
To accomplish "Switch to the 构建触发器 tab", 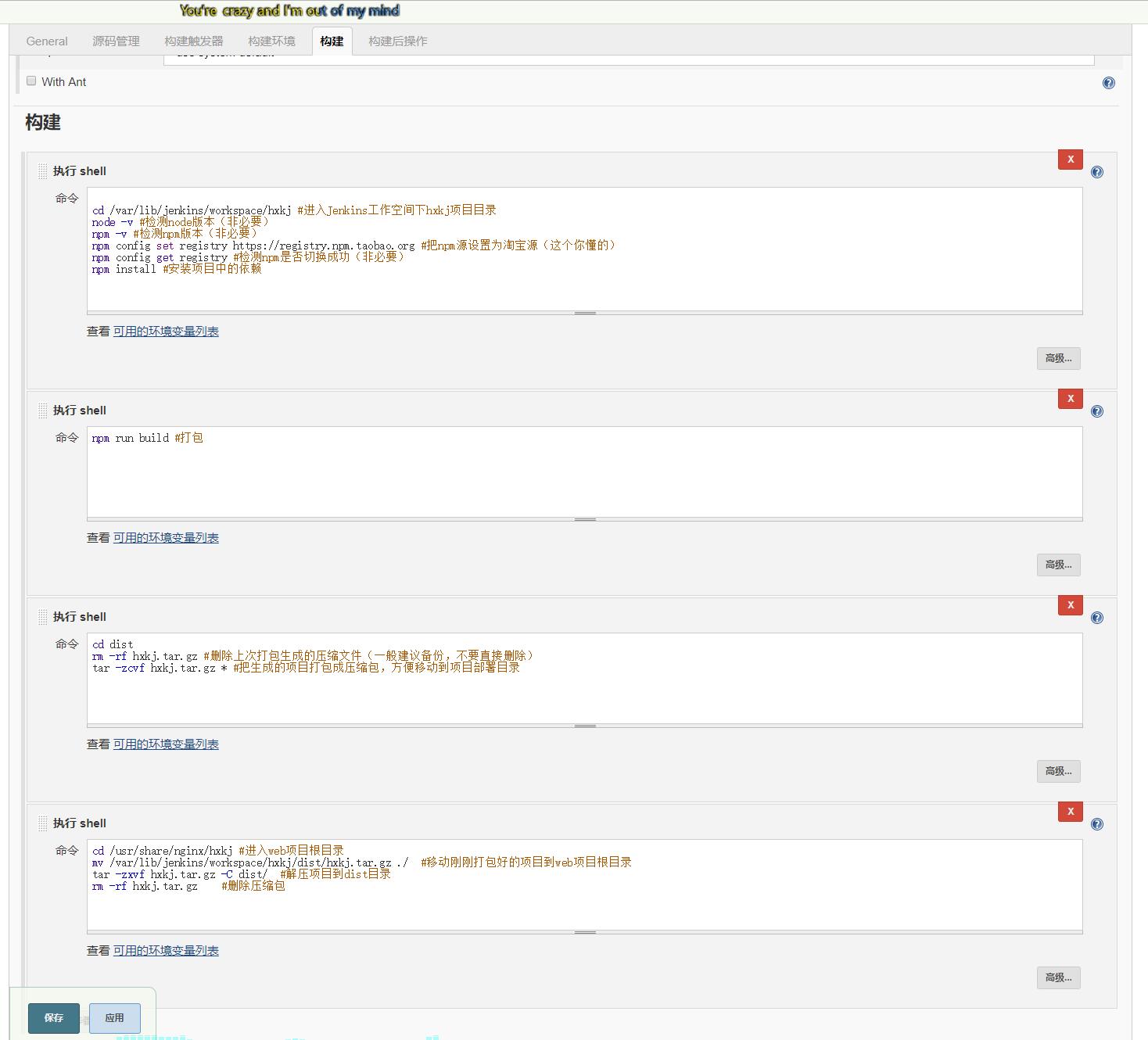I will [x=194, y=41].
